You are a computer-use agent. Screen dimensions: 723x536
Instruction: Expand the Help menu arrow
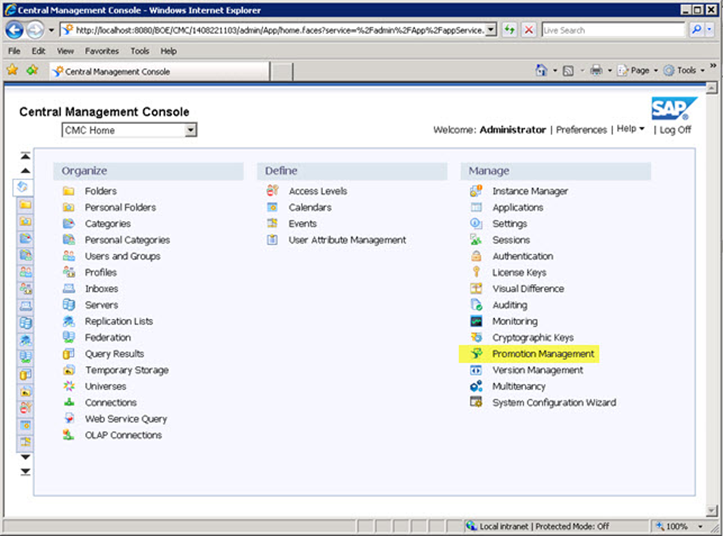[x=641, y=129]
